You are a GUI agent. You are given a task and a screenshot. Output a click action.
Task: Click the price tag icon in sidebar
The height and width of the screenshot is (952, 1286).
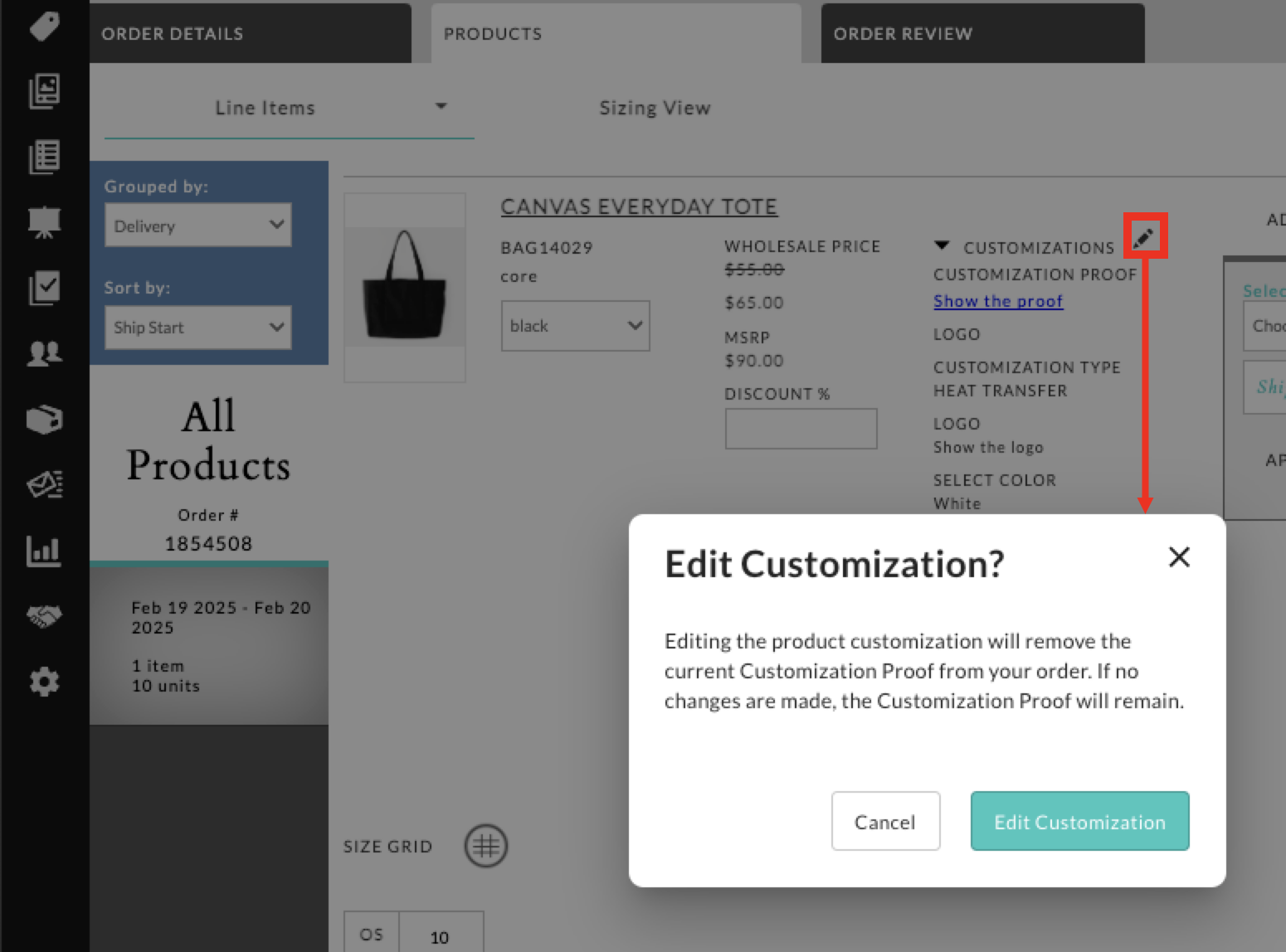pyautogui.click(x=44, y=26)
